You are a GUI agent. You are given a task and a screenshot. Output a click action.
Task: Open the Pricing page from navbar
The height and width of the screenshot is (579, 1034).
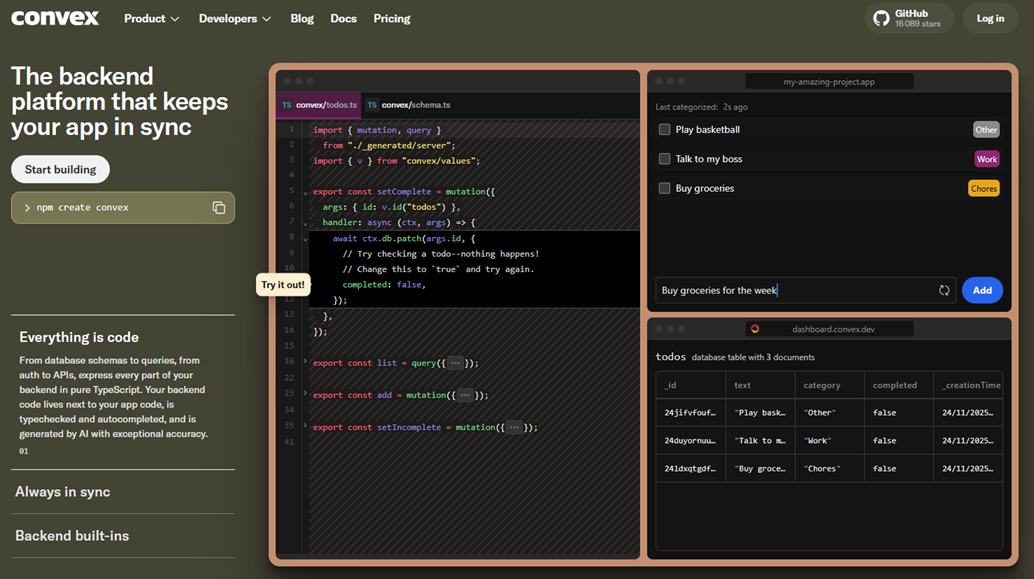(x=391, y=18)
